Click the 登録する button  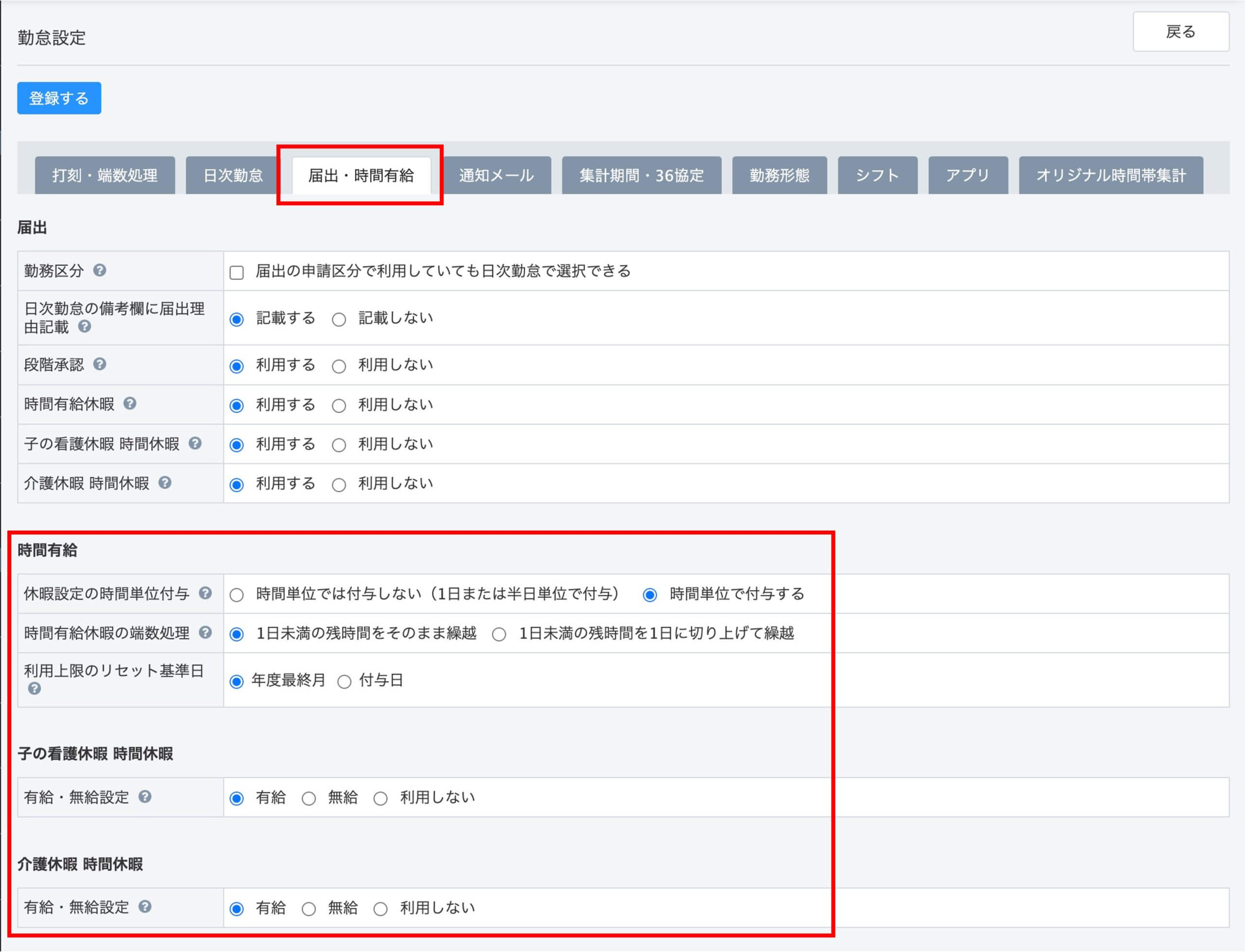pyautogui.click(x=59, y=98)
